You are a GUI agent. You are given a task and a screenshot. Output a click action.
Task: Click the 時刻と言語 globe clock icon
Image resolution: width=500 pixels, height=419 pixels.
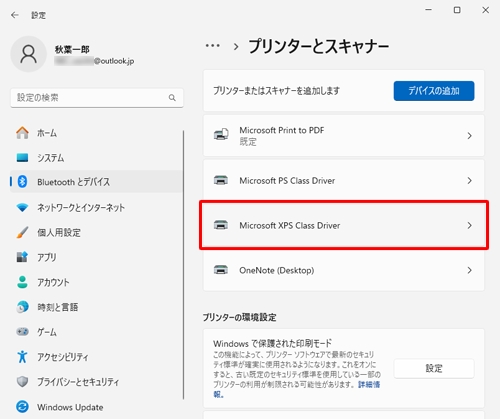[x=22, y=307]
